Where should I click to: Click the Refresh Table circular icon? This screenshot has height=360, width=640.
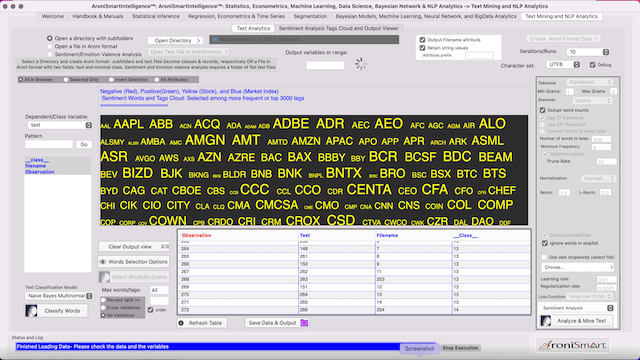pos(181,323)
